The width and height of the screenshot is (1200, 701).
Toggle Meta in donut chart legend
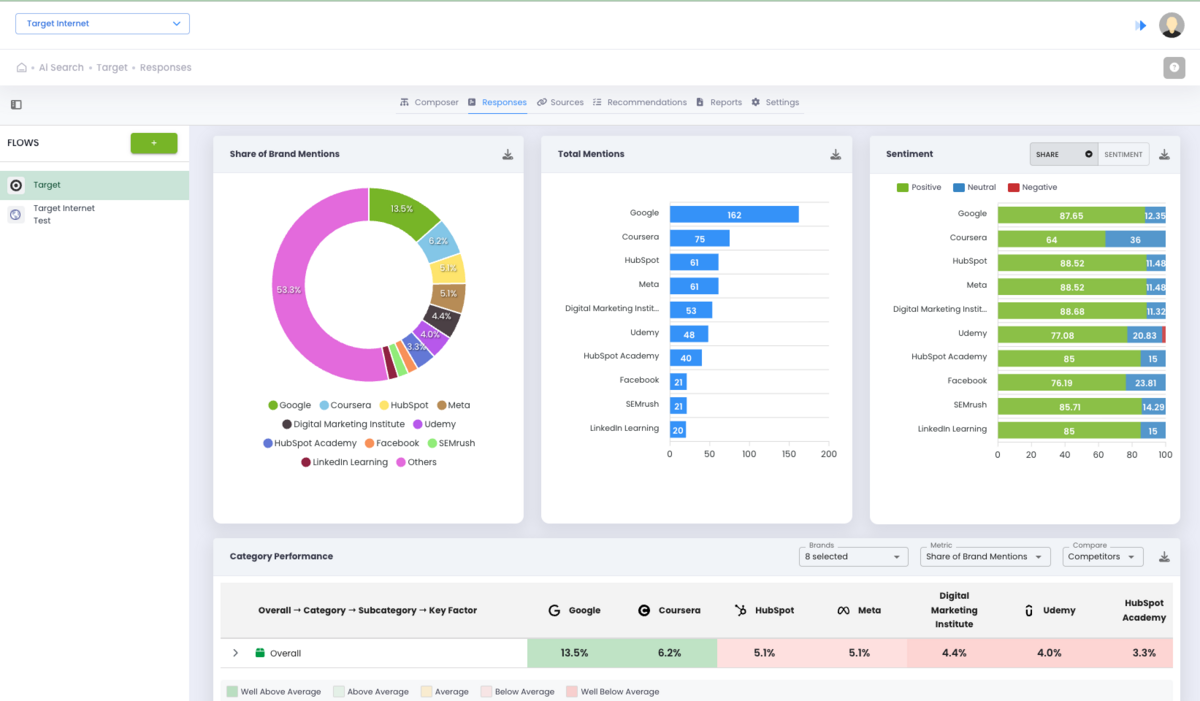pos(453,405)
